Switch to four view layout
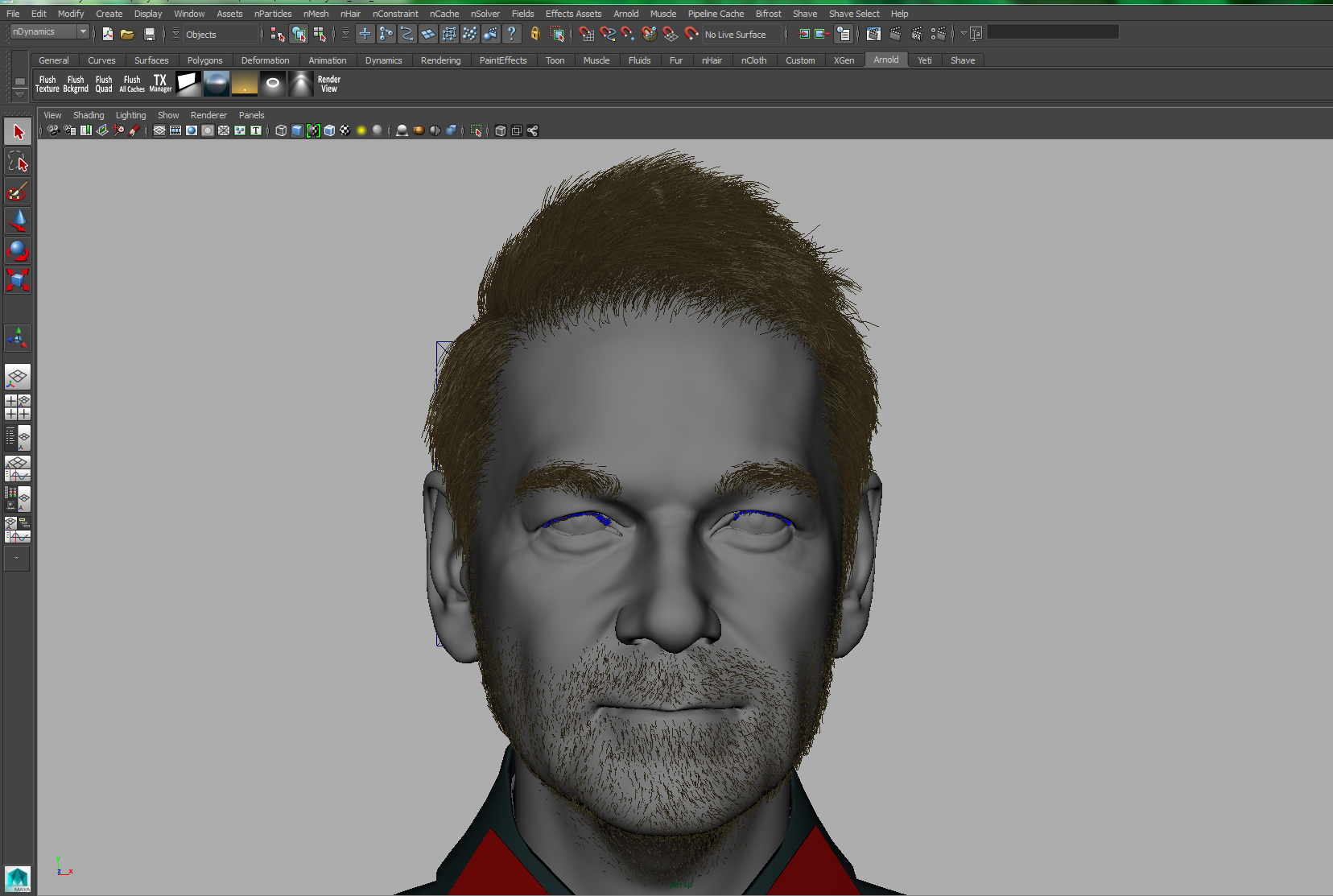Screen dimensions: 1333x896 18,407
